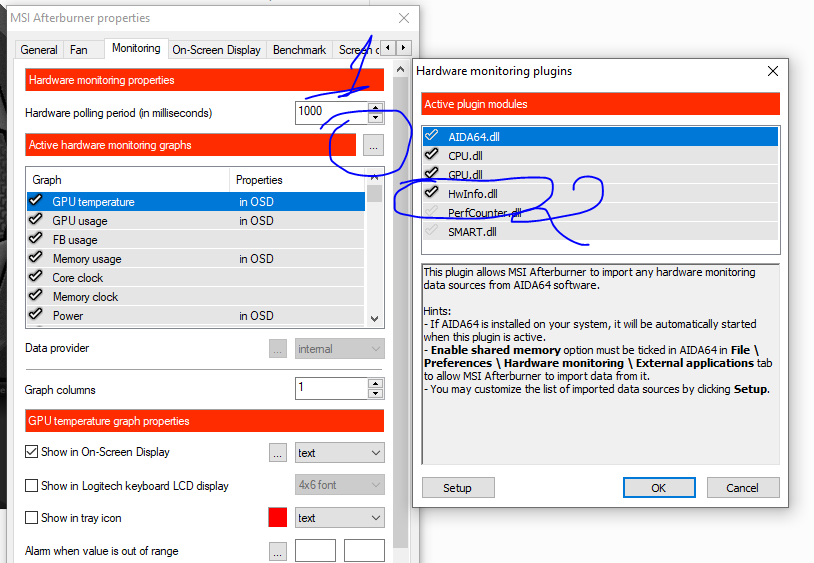Toggle the GPU.dll plugin checkmark
Image resolution: width=814 pixels, height=563 pixels.
coord(431,173)
